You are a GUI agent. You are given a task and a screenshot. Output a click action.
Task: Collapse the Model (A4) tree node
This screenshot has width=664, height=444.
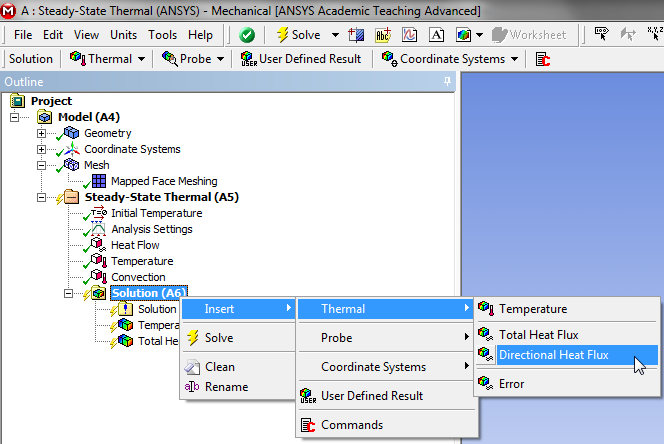(x=14, y=117)
